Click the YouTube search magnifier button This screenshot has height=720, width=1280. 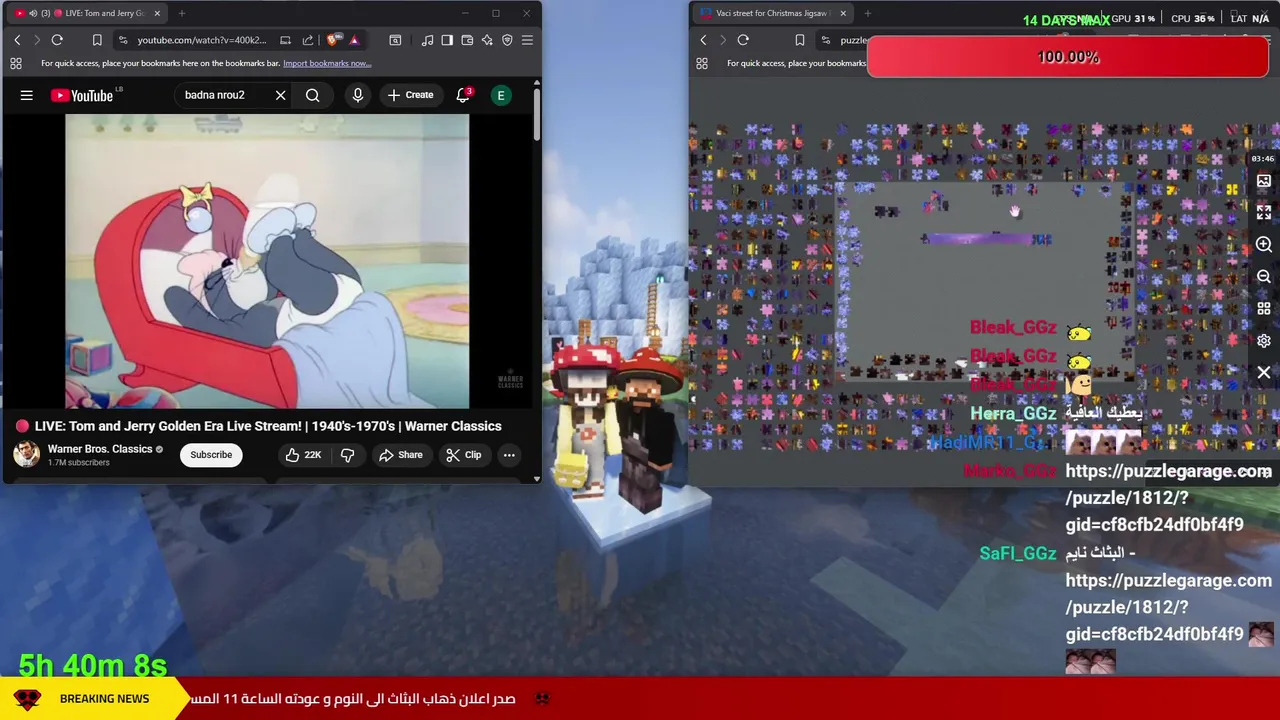pyautogui.click(x=313, y=95)
